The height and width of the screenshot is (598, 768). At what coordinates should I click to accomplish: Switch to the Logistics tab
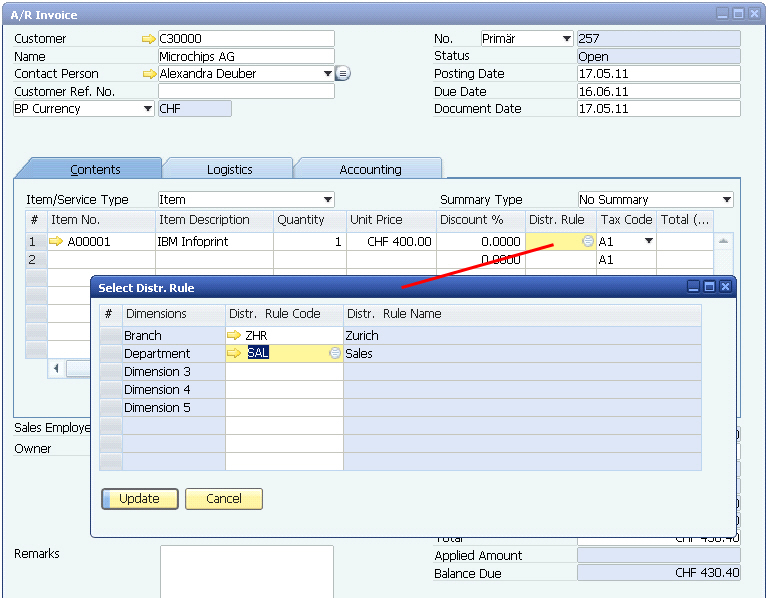(230, 169)
